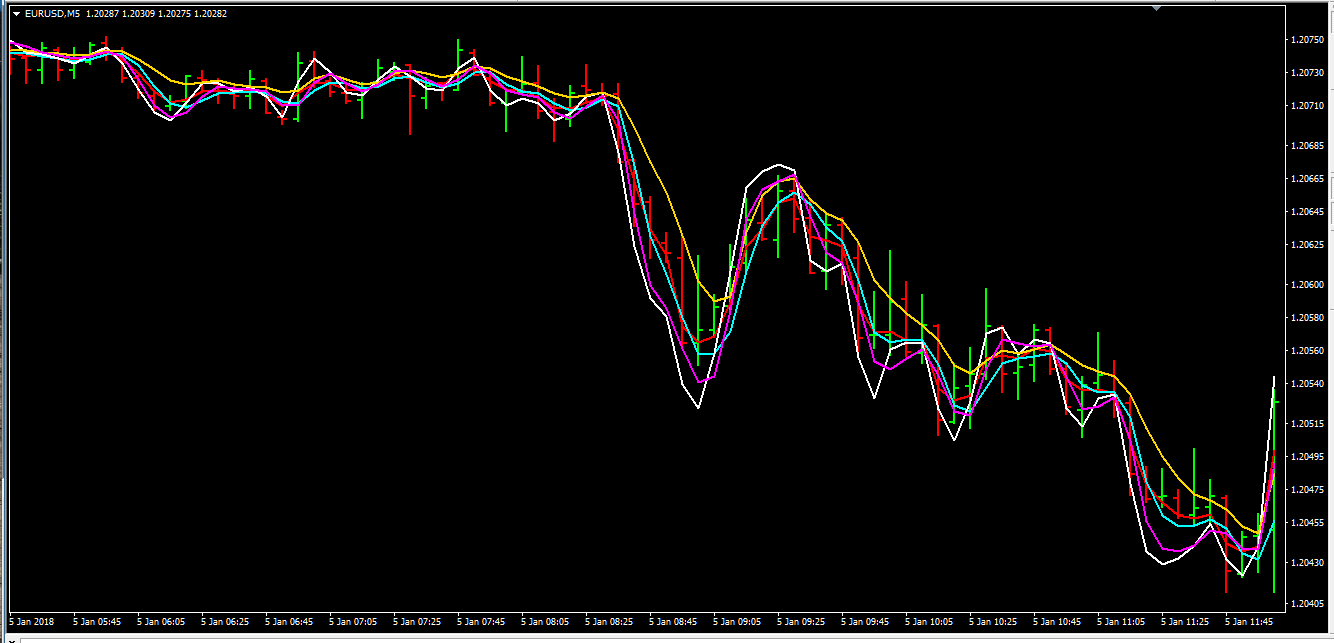Click the 1.20710 price scale label
This screenshot has height=643, width=1334.
pyautogui.click(x=1307, y=106)
